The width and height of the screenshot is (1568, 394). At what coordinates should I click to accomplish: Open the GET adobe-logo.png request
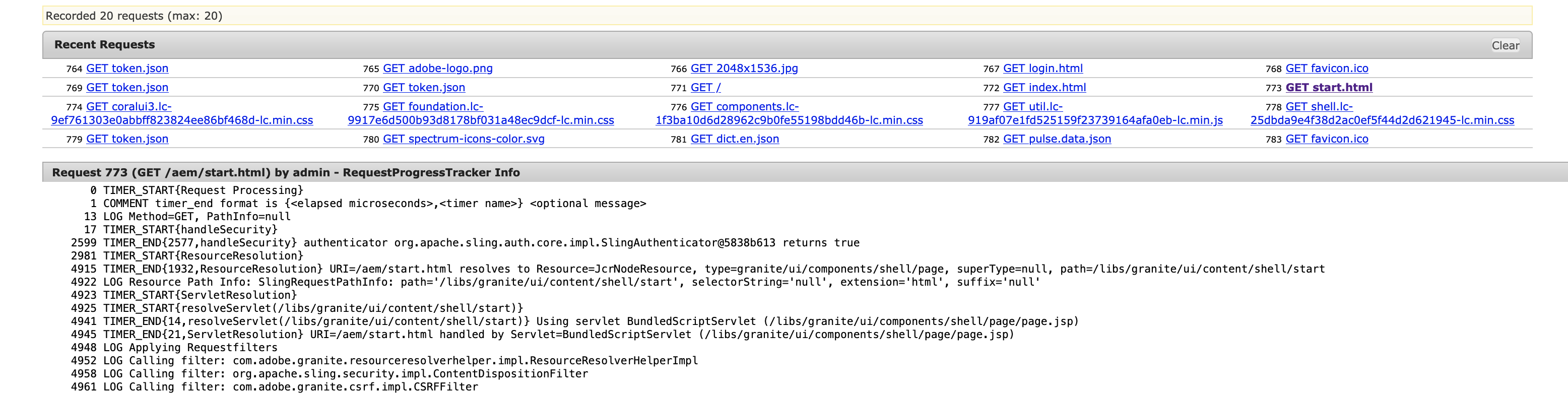pyautogui.click(x=438, y=68)
